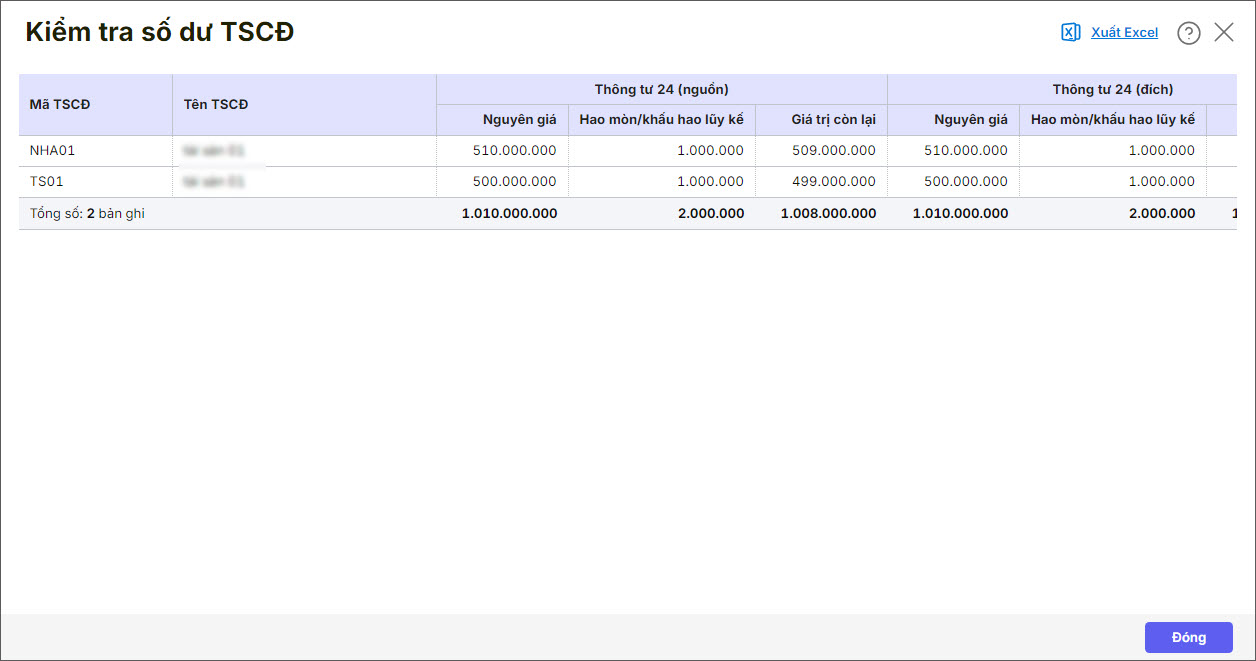Click the 499.000.000 remaining value cell
This screenshot has height=661, width=1256.
(833, 182)
